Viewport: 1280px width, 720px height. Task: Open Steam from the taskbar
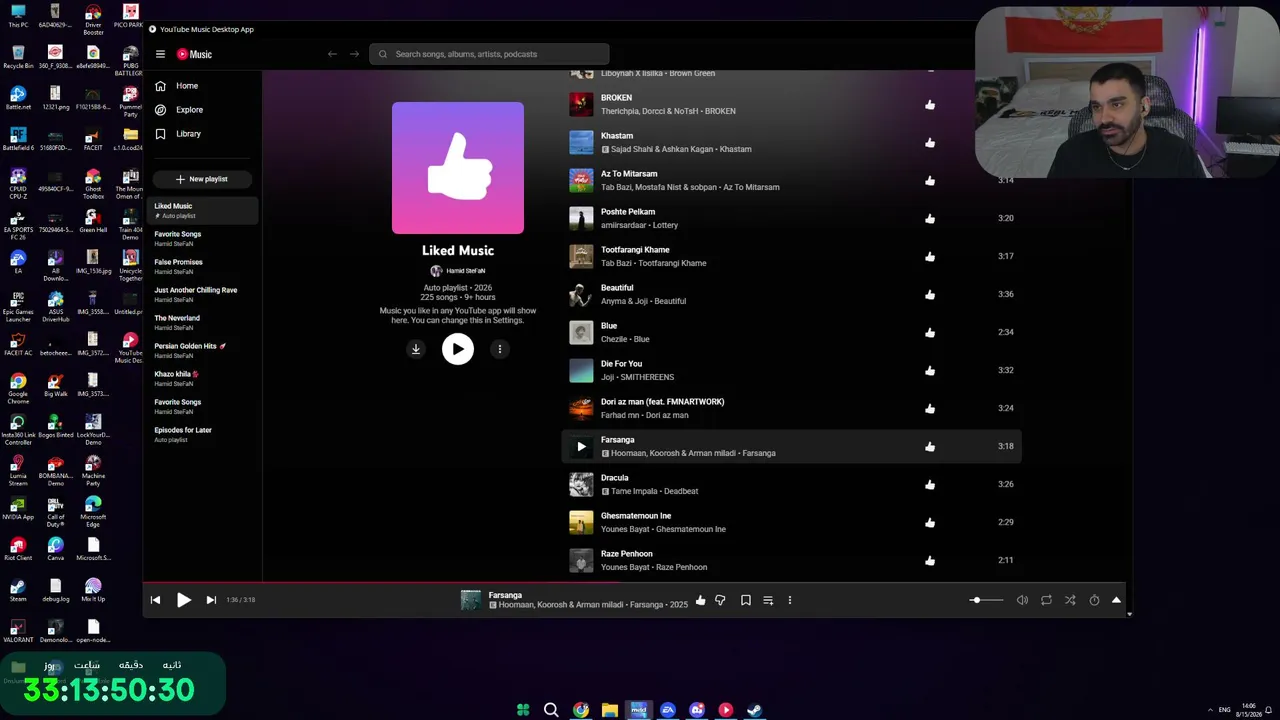click(x=755, y=710)
